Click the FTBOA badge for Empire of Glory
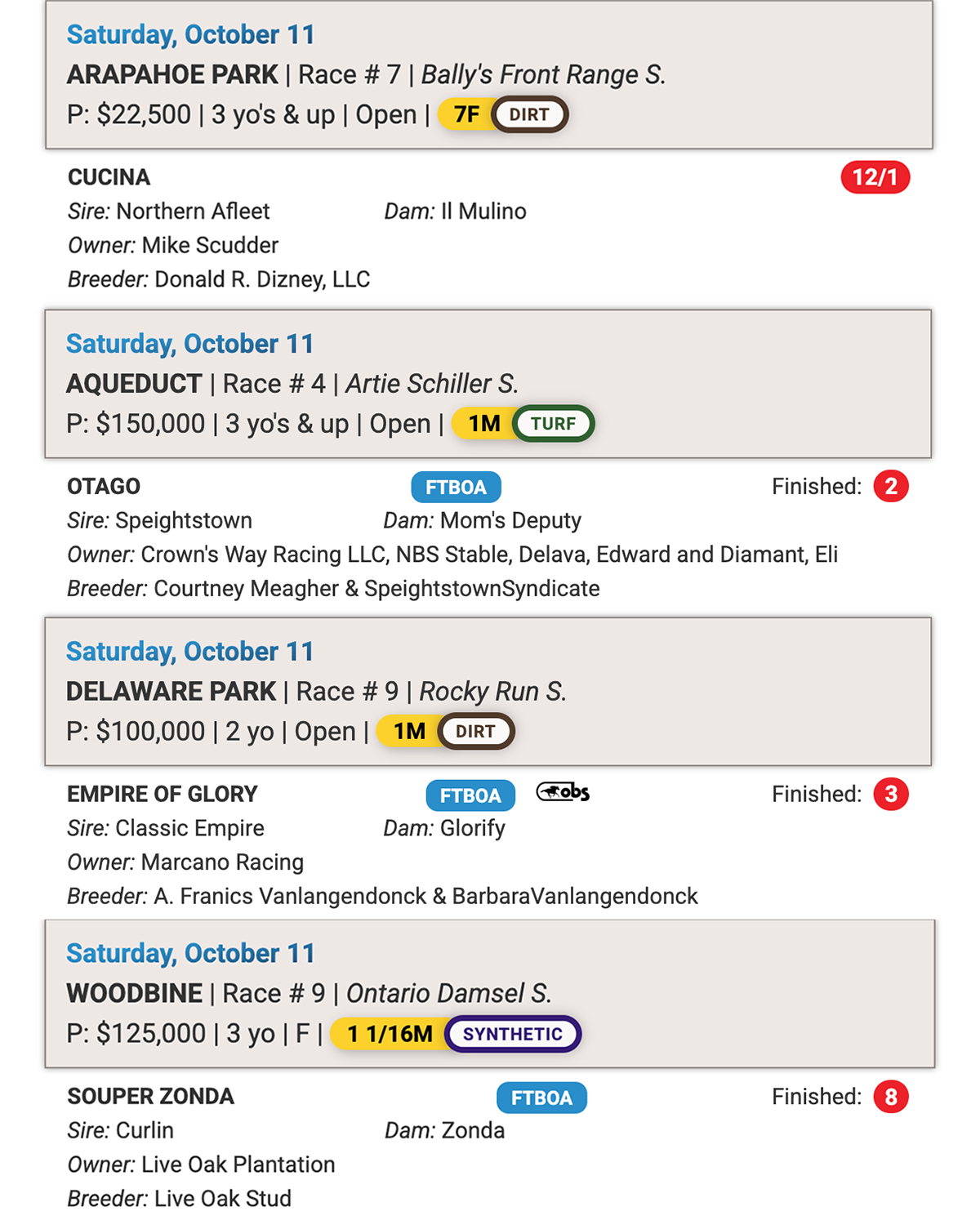The width and height of the screenshot is (980, 1216). tap(470, 795)
